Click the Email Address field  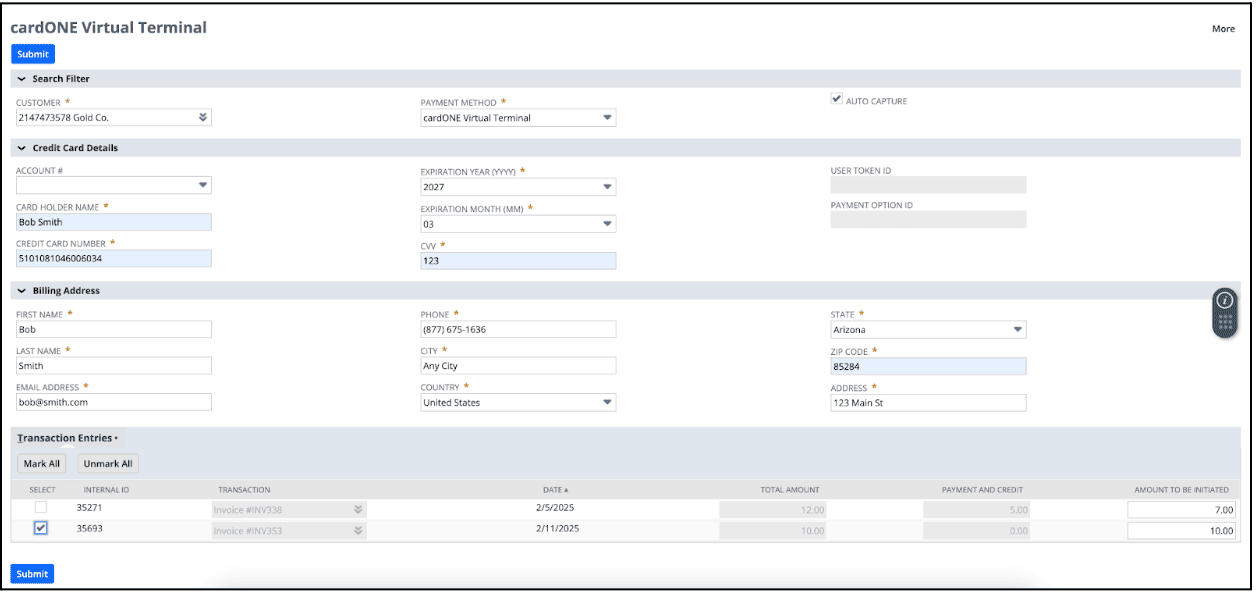pos(114,402)
